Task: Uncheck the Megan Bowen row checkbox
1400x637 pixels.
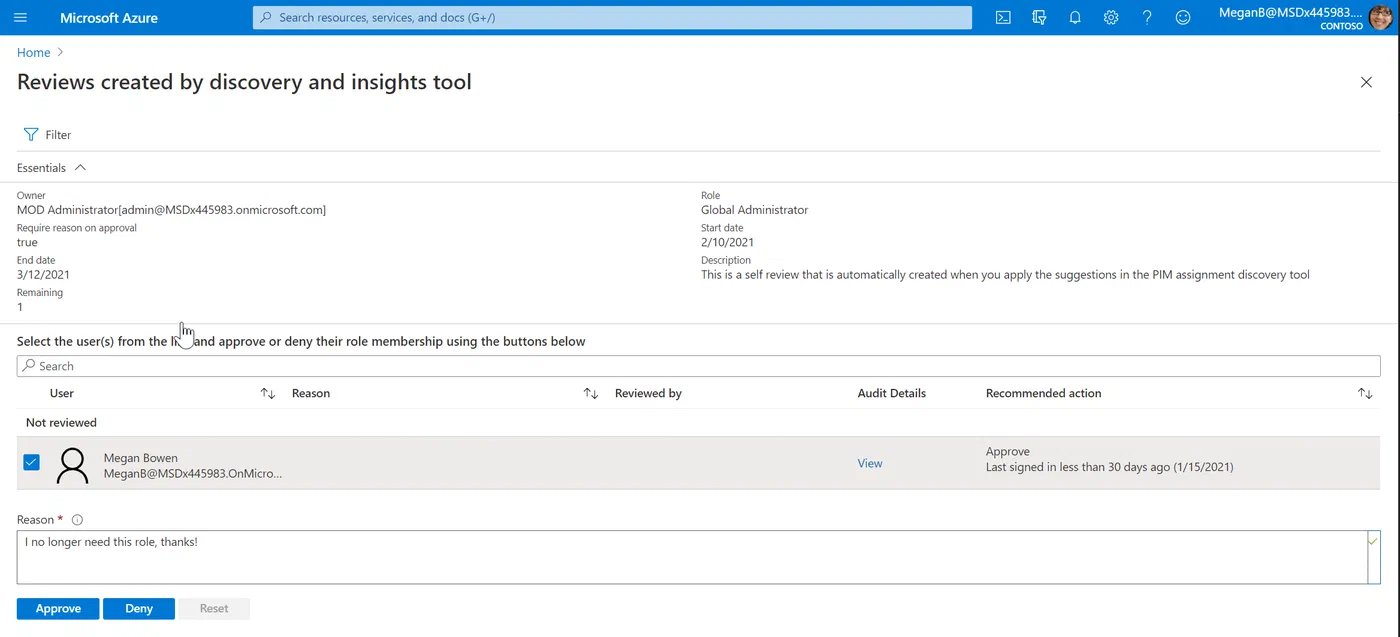Action: pyautogui.click(x=31, y=462)
